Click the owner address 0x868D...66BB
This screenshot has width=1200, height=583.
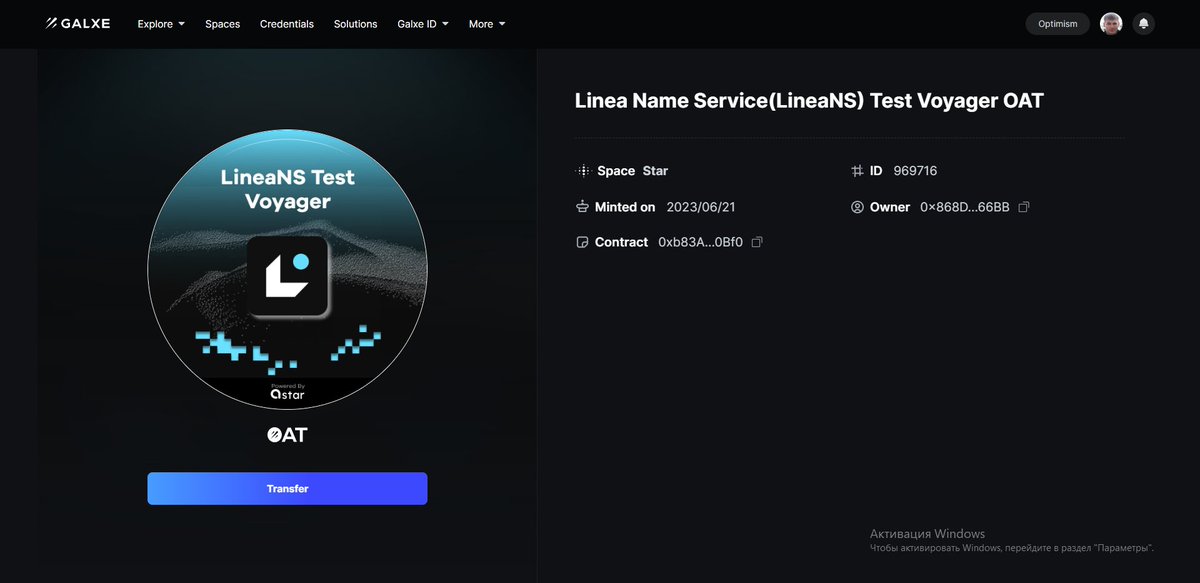point(964,207)
